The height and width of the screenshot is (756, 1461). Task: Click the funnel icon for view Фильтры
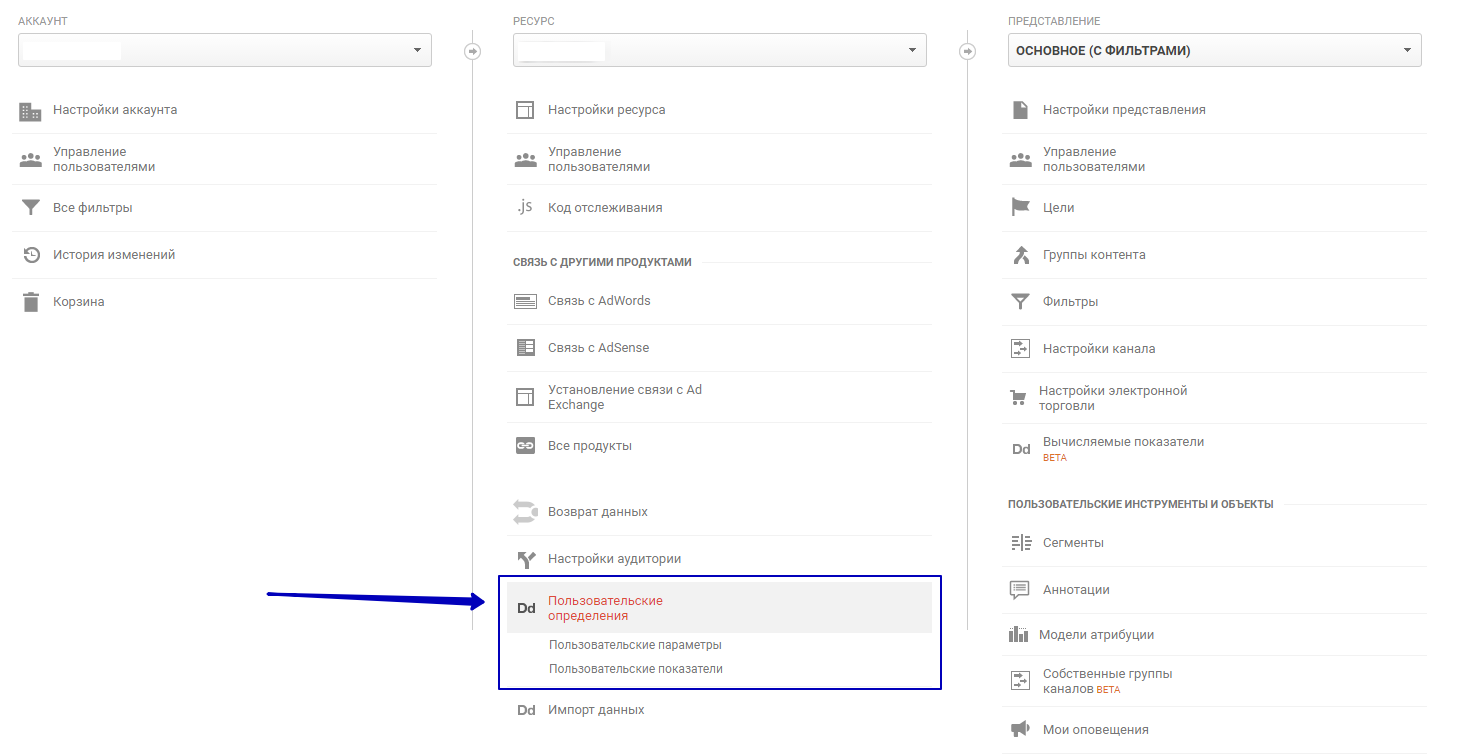coord(1020,302)
